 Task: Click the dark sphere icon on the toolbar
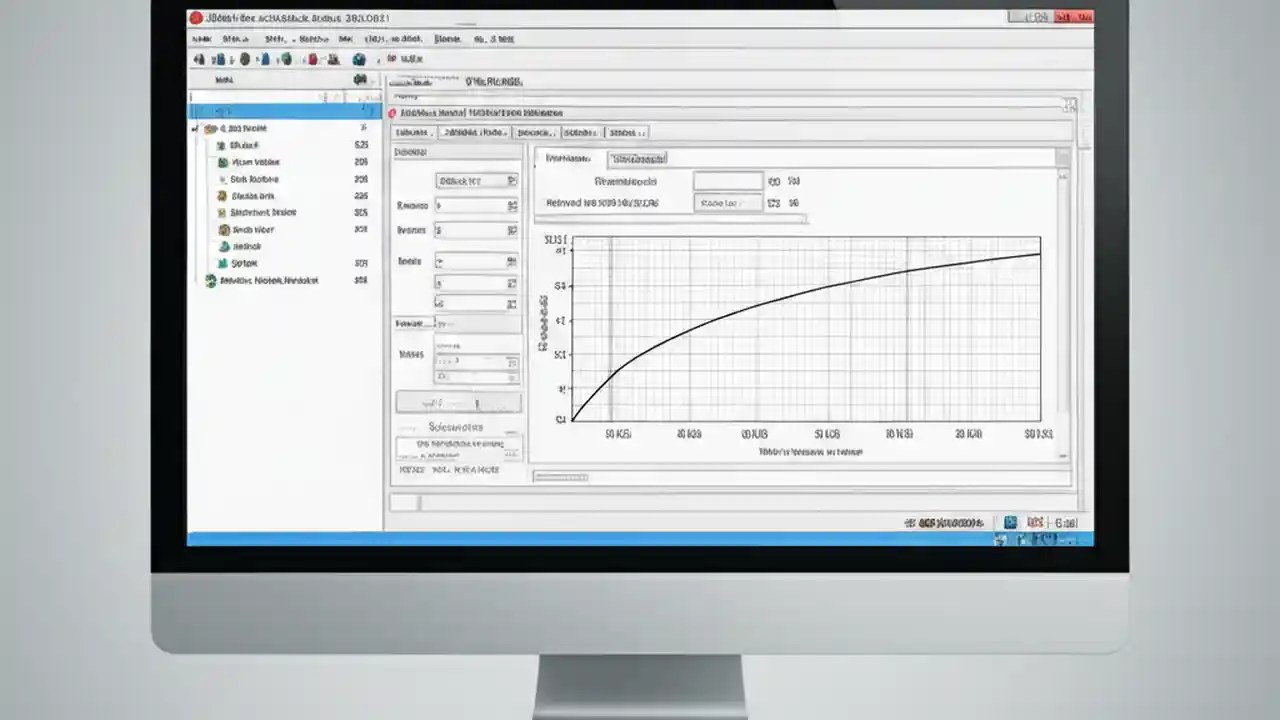click(x=244, y=59)
